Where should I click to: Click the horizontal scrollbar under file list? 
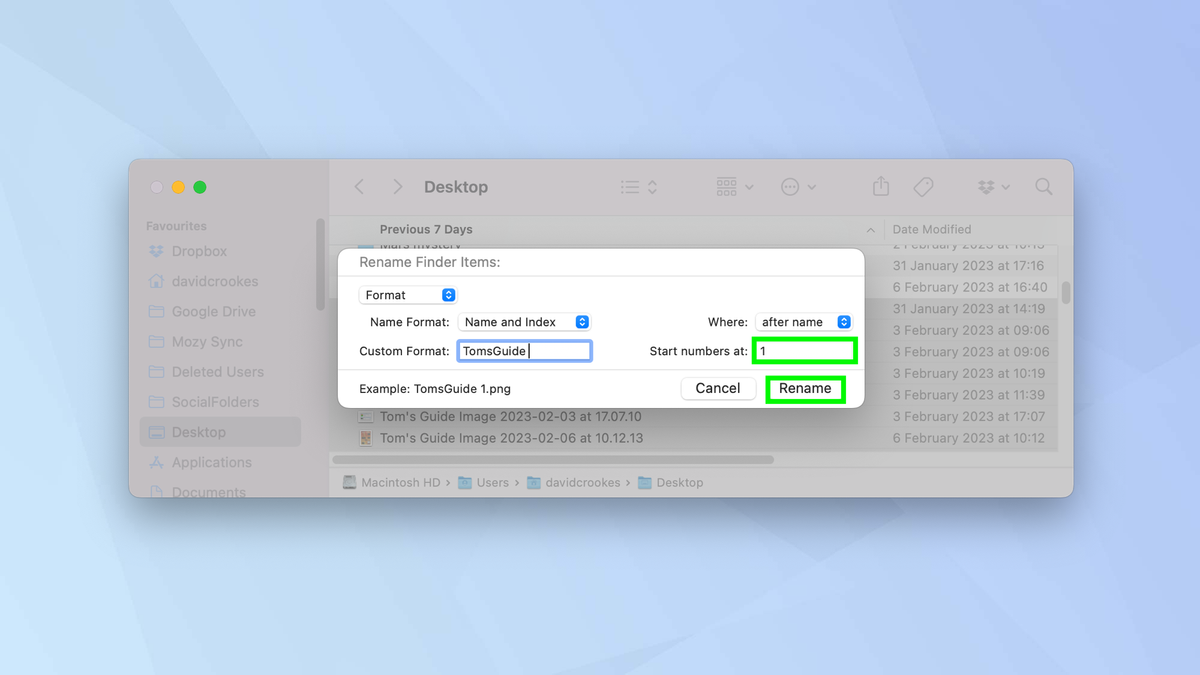click(x=553, y=459)
